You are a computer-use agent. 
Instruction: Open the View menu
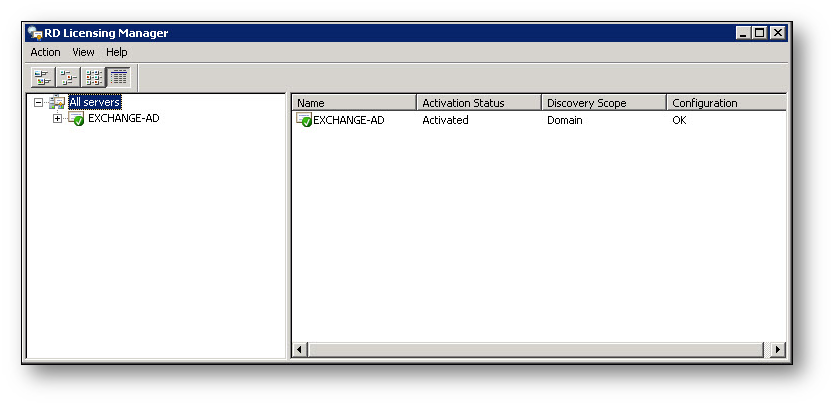[x=83, y=52]
